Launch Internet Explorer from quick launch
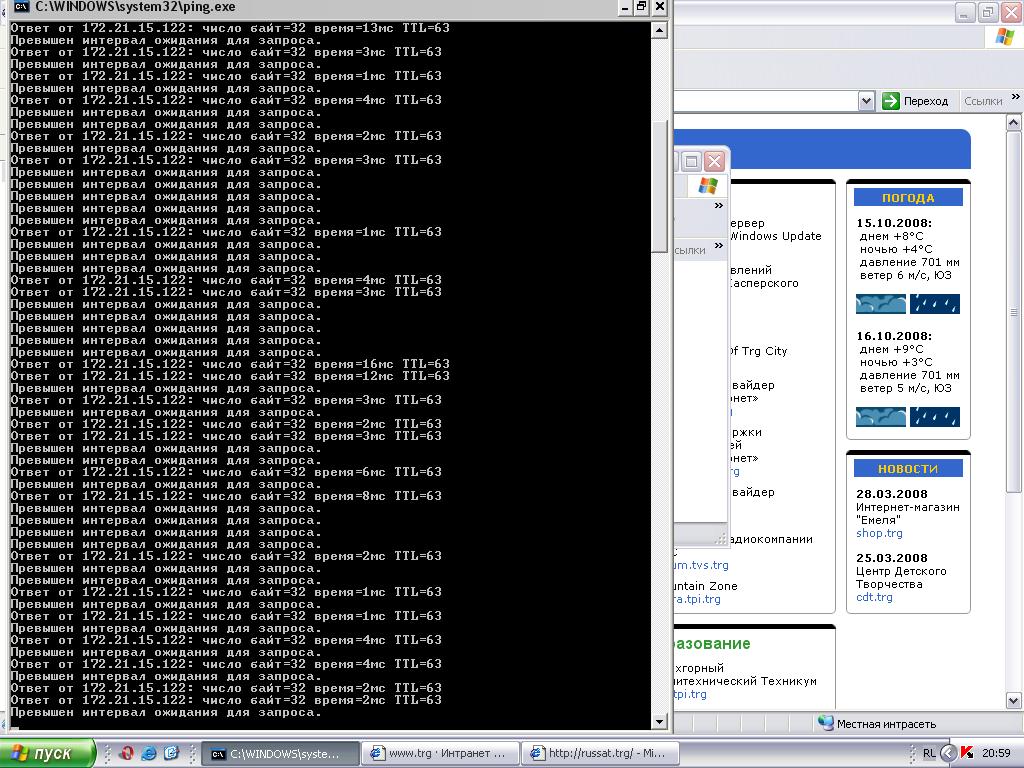1024x768 pixels. pyautogui.click(x=149, y=753)
